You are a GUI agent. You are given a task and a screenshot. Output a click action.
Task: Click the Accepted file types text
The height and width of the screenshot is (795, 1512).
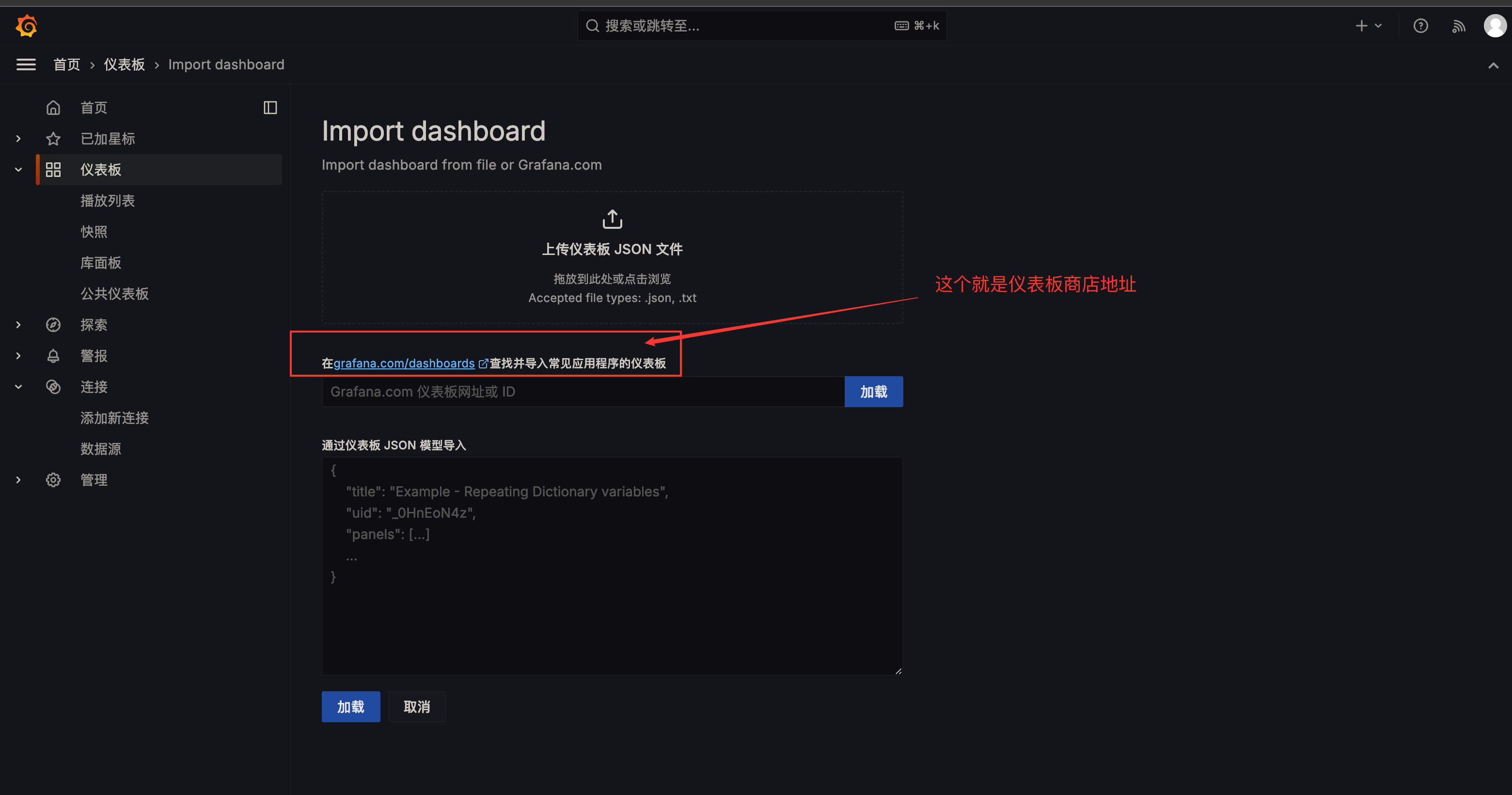[x=612, y=298]
